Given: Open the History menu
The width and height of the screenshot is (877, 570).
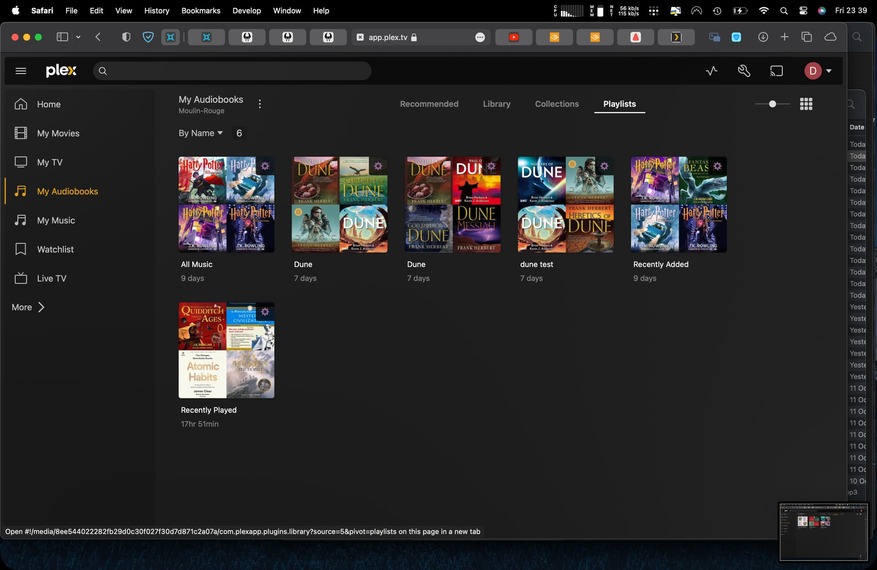Looking at the screenshot, I should (x=157, y=11).
